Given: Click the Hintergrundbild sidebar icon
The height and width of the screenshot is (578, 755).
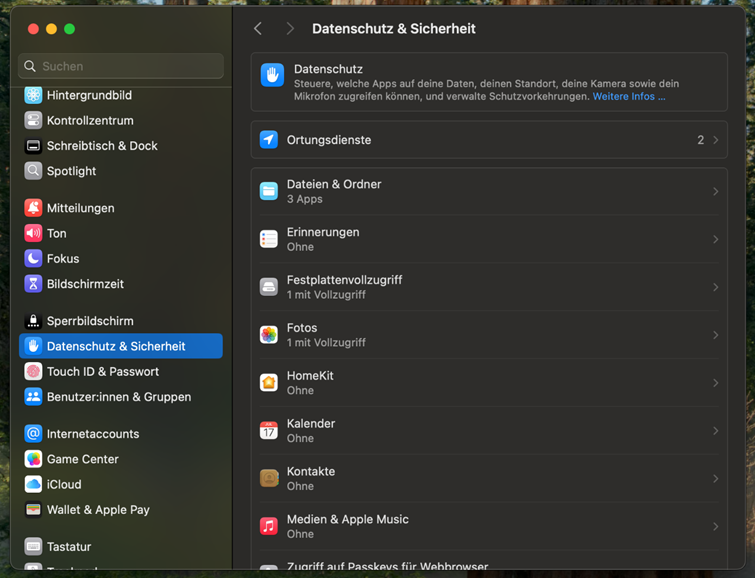Looking at the screenshot, I should tap(33, 95).
